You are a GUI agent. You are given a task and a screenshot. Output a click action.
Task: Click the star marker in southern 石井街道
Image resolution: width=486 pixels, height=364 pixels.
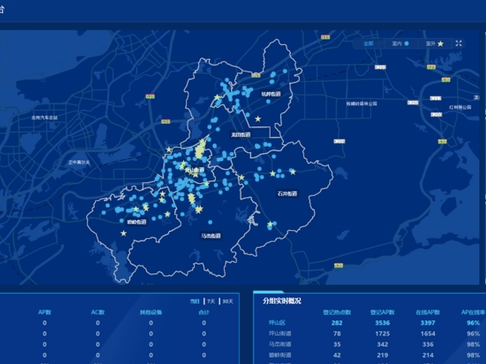pos(270,224)
